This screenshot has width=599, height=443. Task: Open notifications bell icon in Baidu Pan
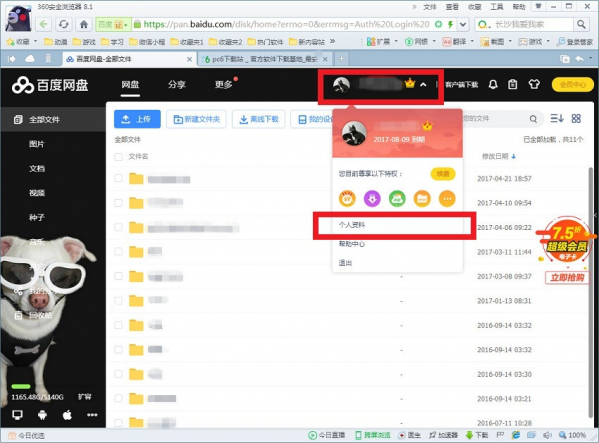[493, 84]
